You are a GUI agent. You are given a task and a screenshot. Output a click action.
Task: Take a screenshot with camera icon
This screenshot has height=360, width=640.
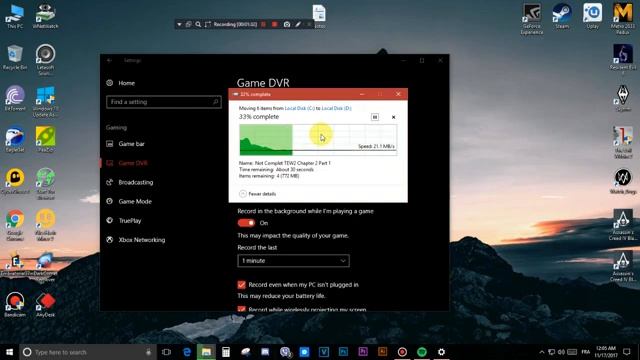pos(287,24)
